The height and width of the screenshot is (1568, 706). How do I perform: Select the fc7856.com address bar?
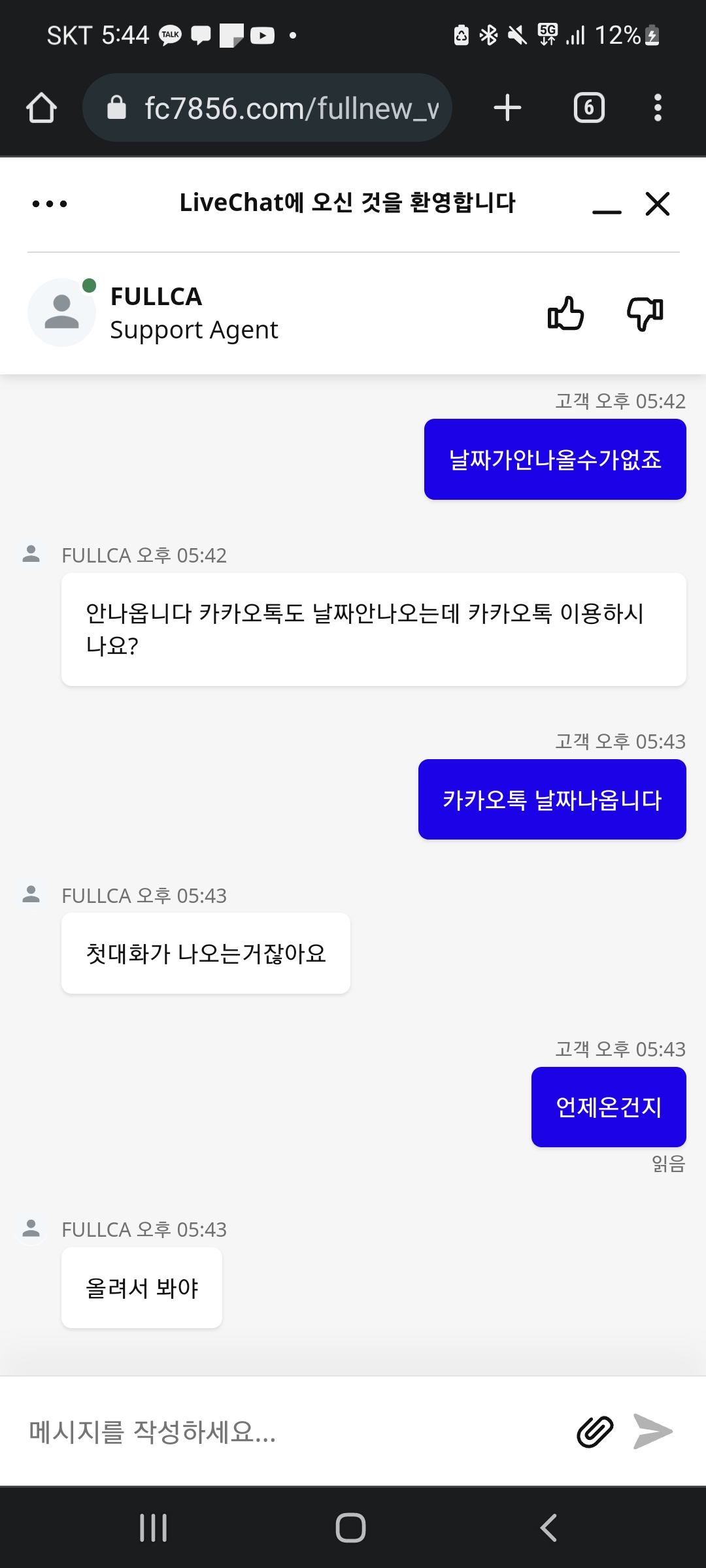(x=267, y=108)
